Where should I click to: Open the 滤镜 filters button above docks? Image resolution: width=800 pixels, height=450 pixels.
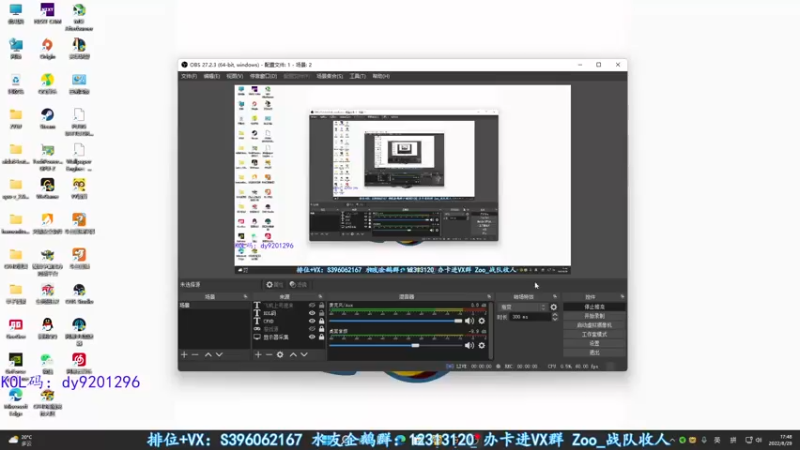coord(298,285)
